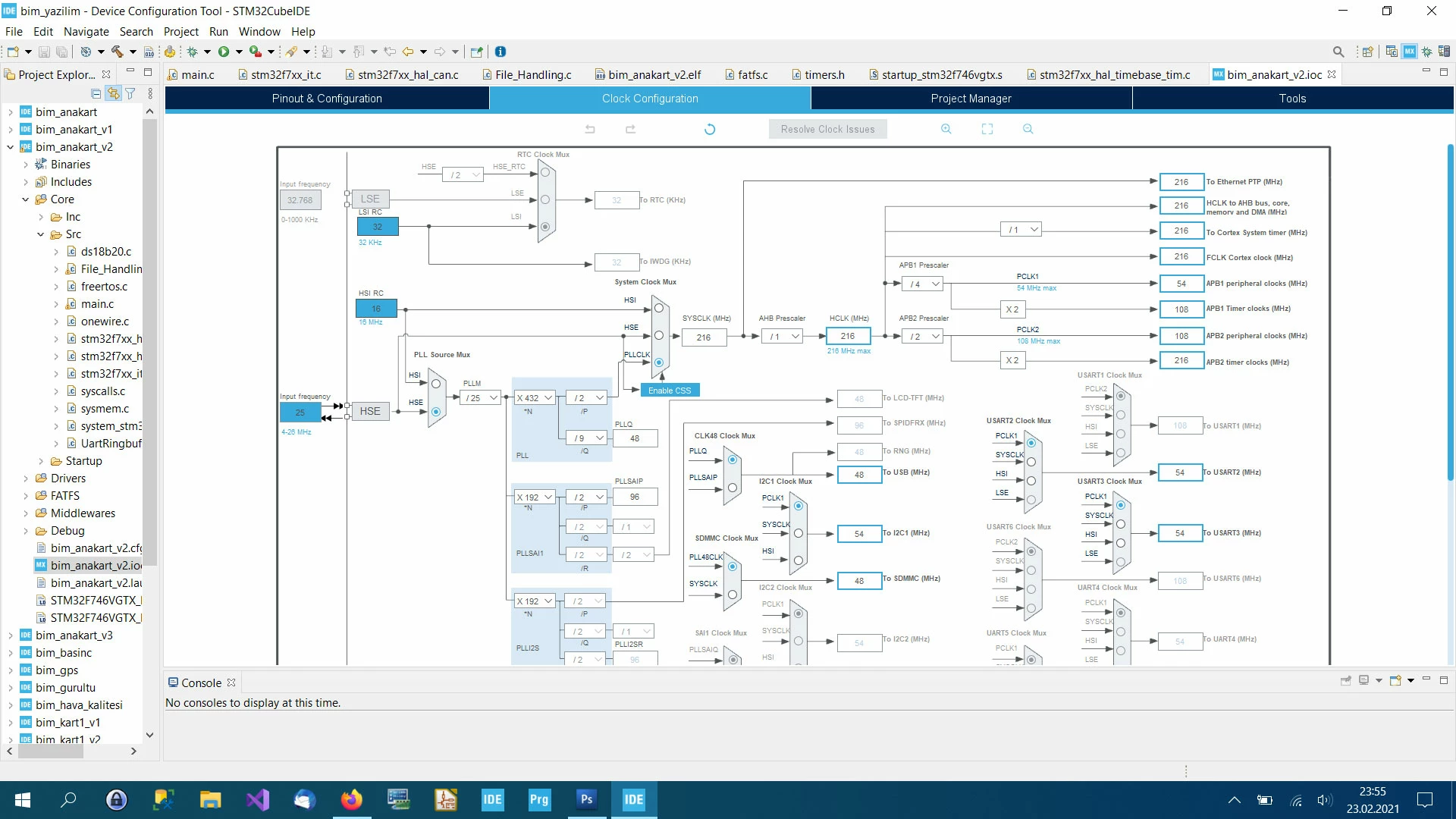1456x819 pixels.
Task: Switch to the MX Device Configuration perspective
Action: (x=1410, y=52)
